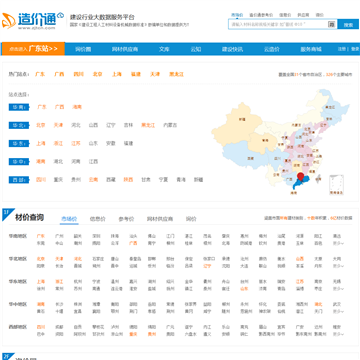Open the South China Sea islands inset map
Image resolution: width=360 pixels, height=360 pixels.
coord(336,185)
